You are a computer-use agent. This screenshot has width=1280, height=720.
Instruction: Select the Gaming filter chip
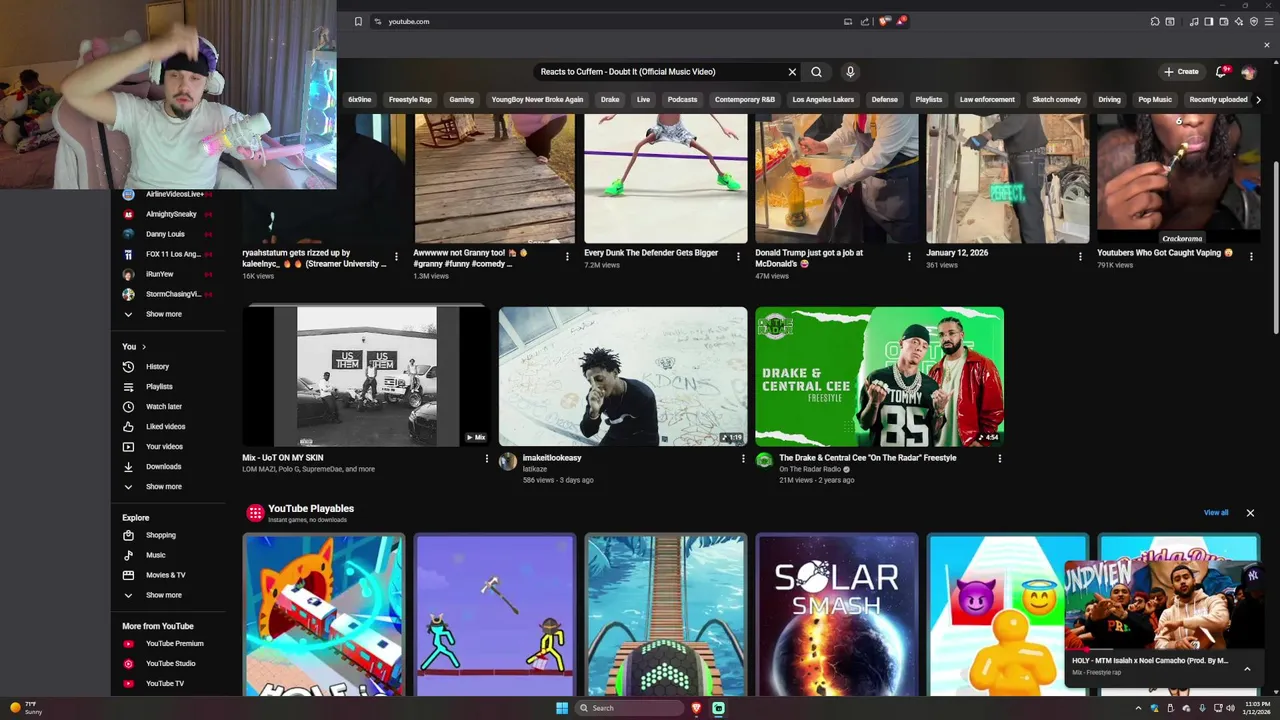[x=461, y=99]
